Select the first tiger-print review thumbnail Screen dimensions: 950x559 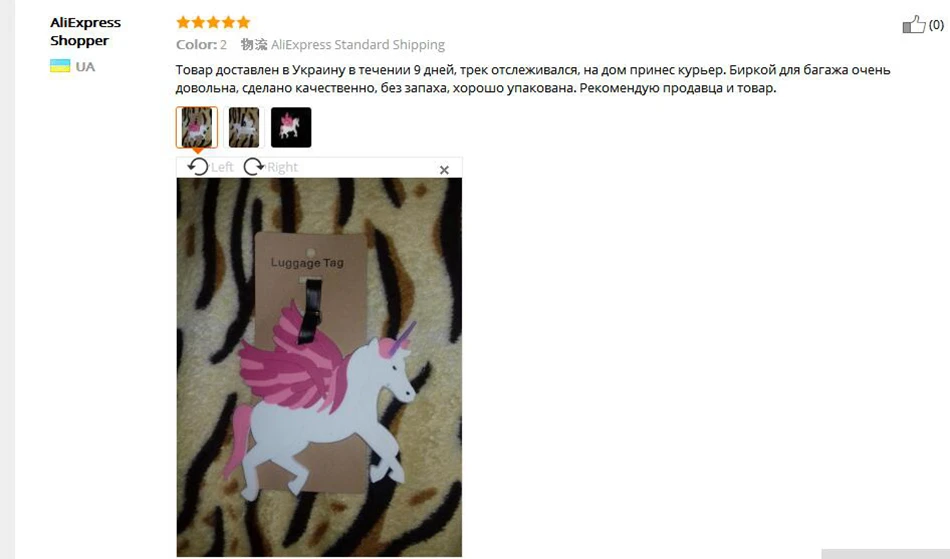[x=197, y=127]
